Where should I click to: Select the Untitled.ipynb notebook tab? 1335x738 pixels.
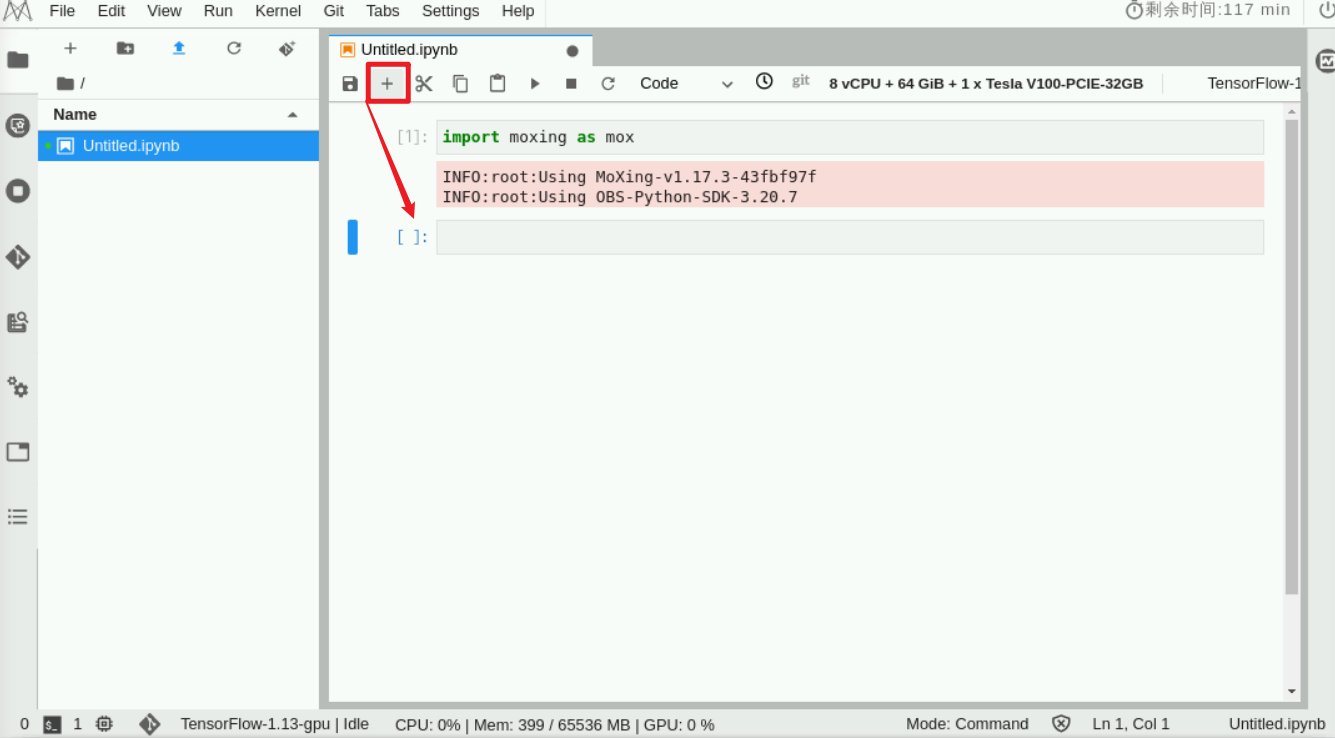461,50
